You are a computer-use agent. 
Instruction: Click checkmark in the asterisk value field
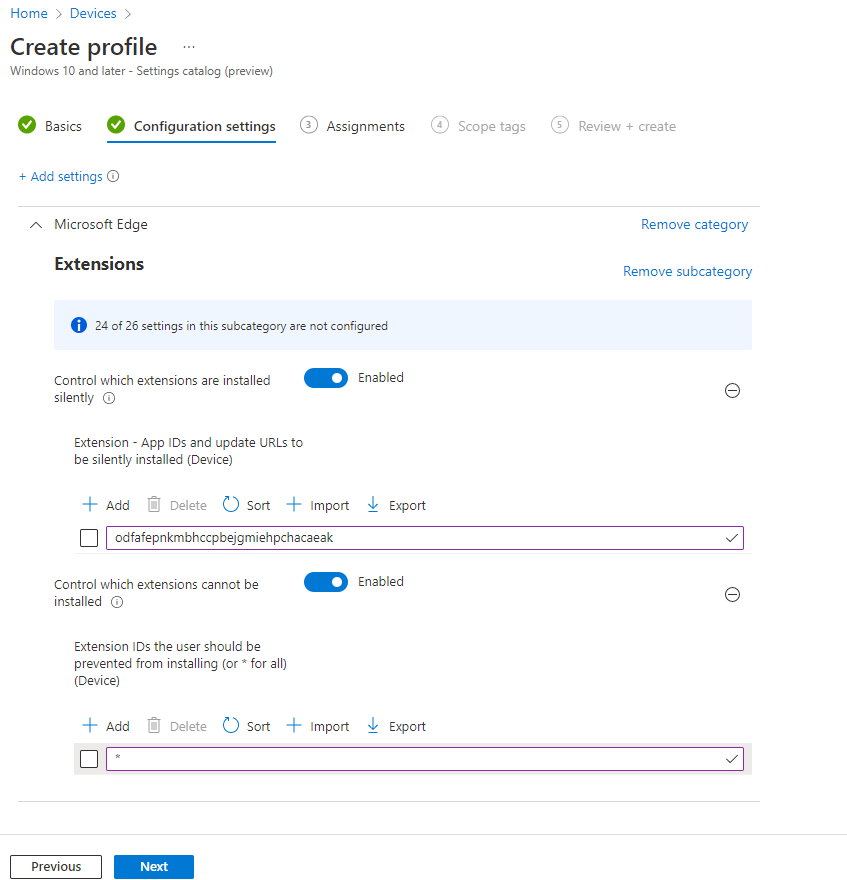pyautogui.click(x=731, y=759)
